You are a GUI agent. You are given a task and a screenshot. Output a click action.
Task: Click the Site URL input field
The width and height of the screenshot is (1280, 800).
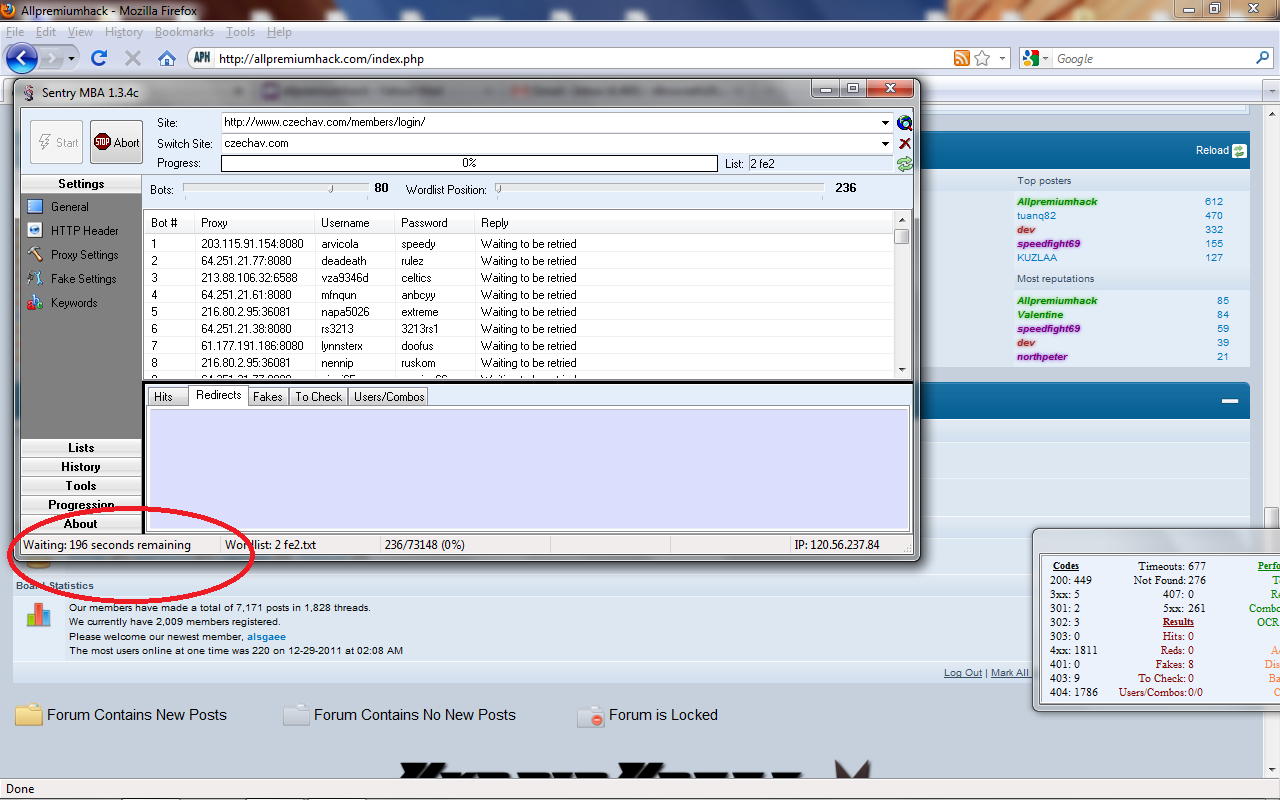pyautogui.click(x=550, y=123)
